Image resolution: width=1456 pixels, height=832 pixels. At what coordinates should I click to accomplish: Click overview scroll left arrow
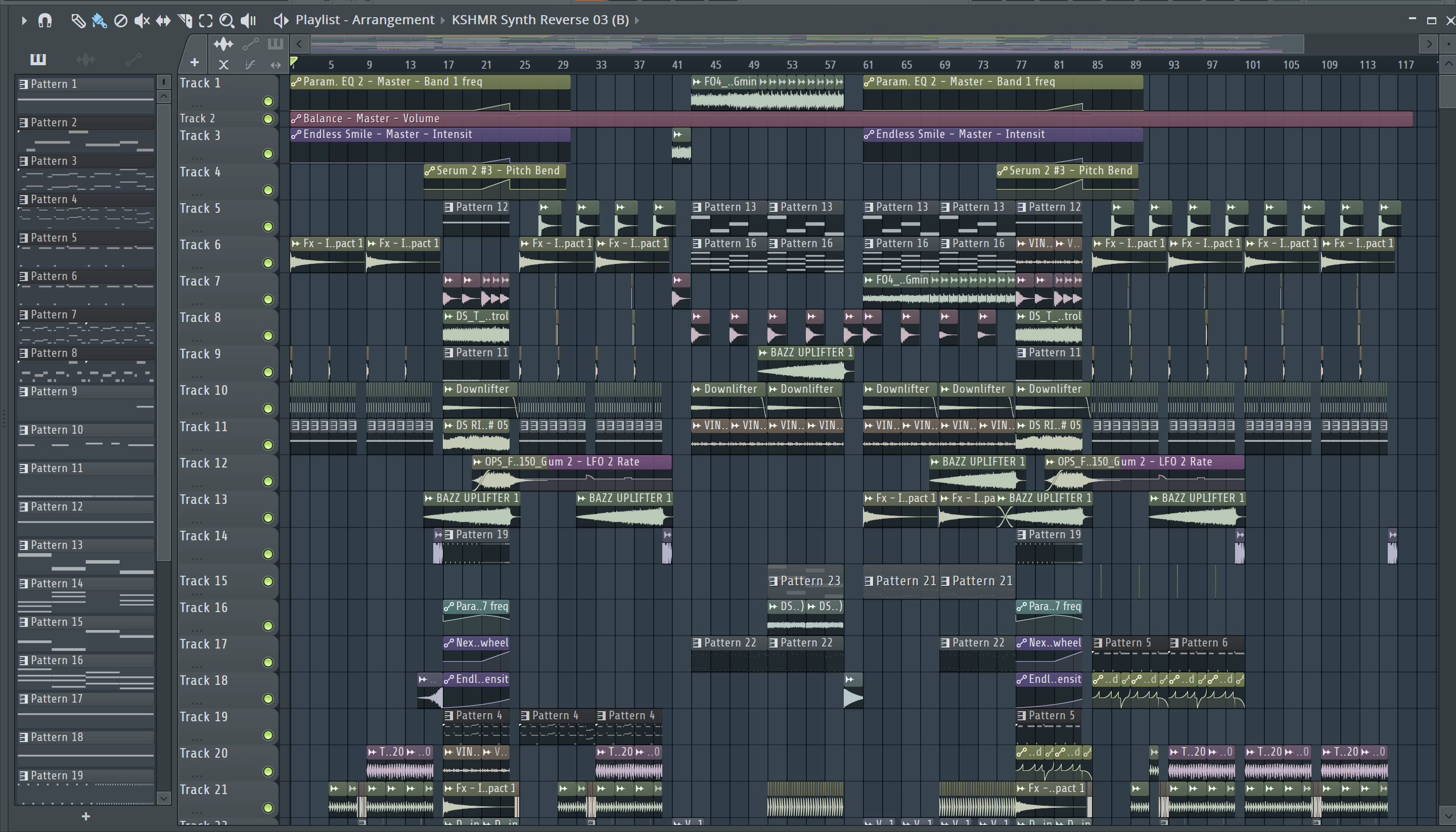click(299, 43)
